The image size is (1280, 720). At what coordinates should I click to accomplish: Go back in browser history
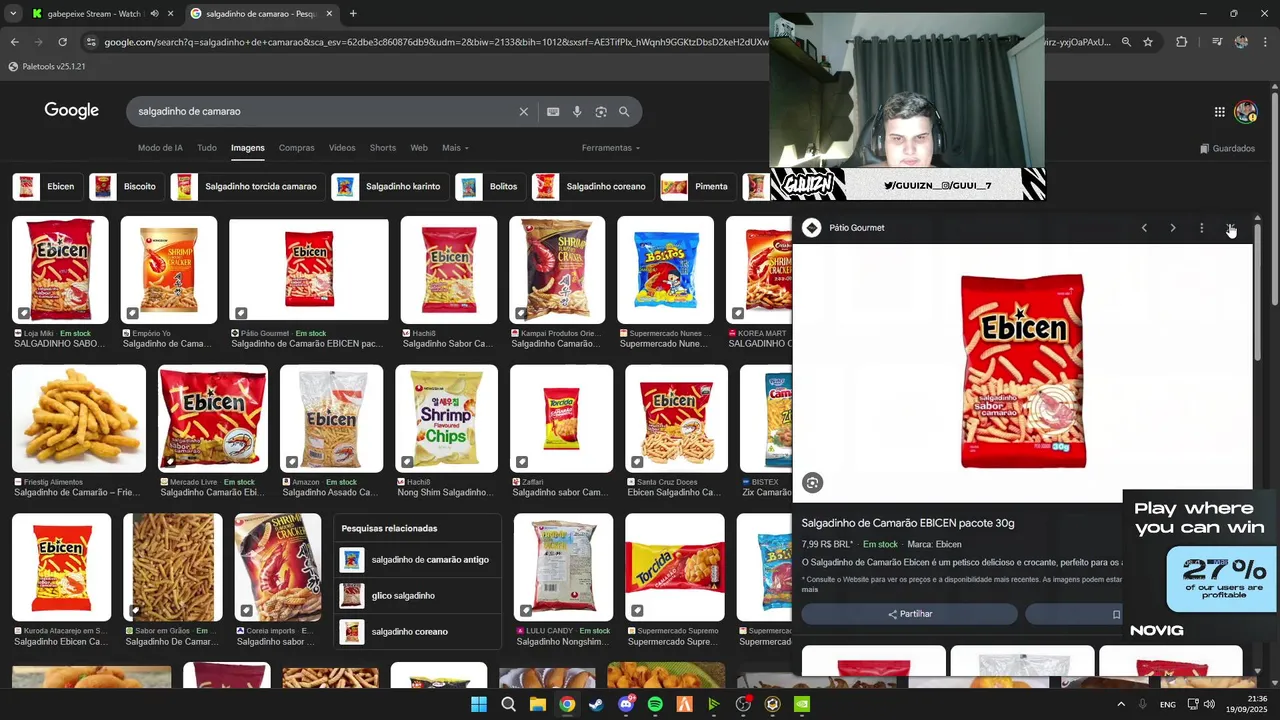pos(14,42)
